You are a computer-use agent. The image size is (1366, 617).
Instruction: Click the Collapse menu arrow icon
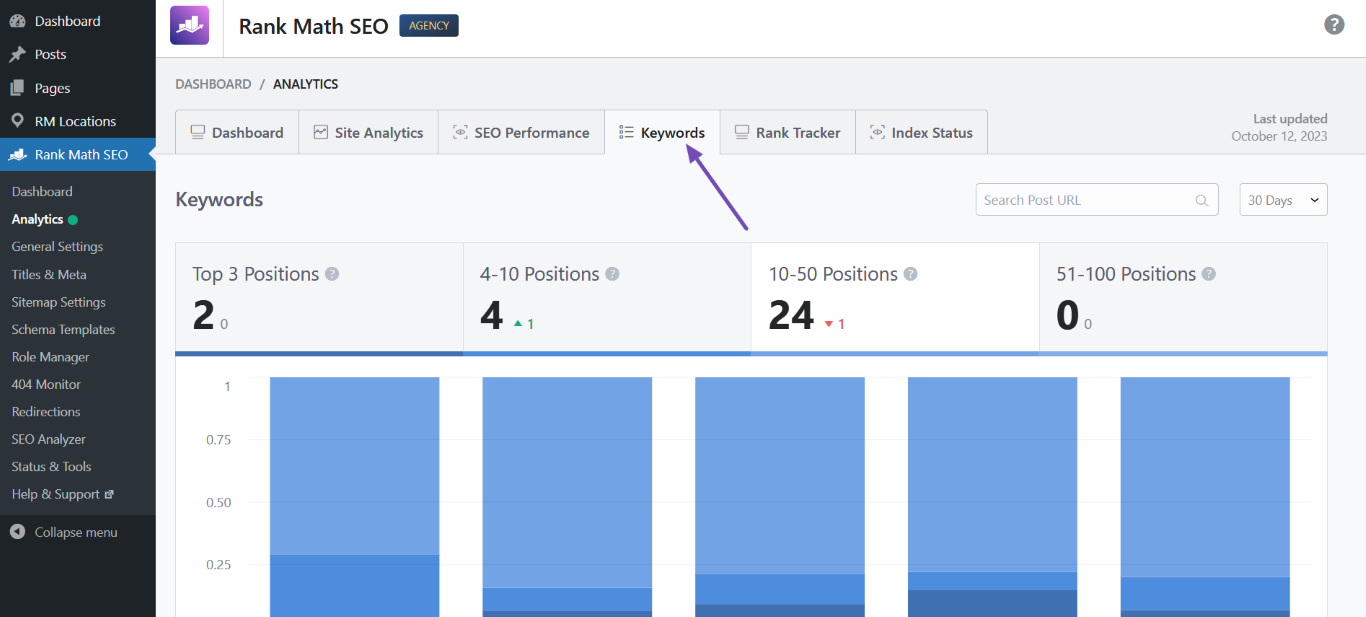pyautogui.click(x=17, y=532)
